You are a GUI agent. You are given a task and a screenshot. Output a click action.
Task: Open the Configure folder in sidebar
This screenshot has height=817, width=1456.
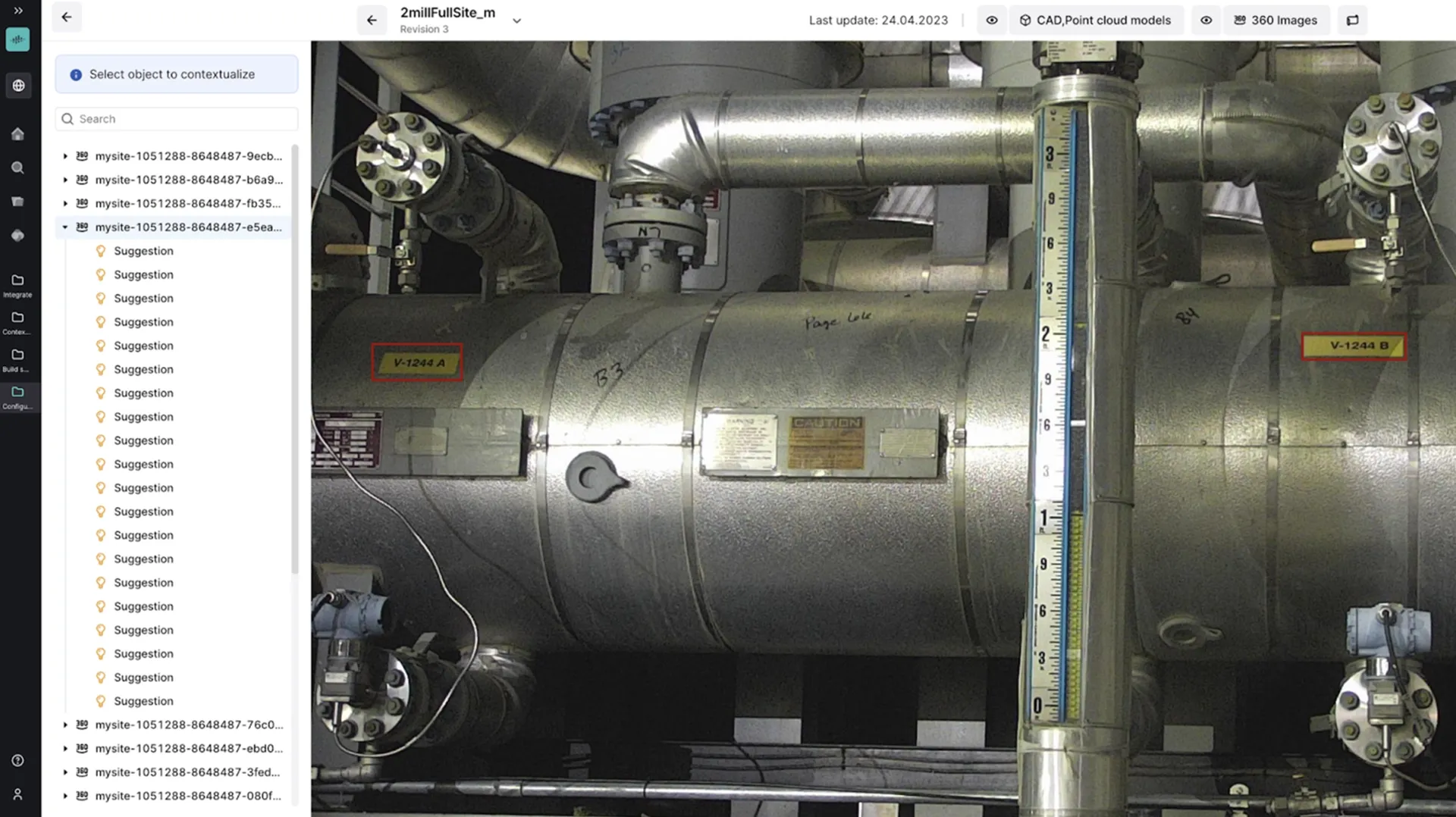[17, 397]
